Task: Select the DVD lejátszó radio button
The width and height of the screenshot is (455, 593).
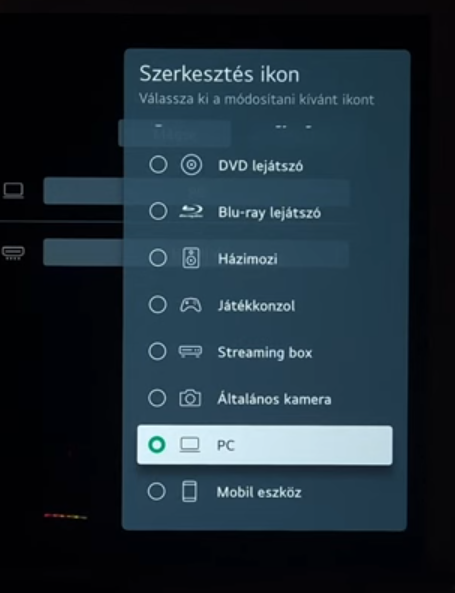Action: tap(158, 165)
